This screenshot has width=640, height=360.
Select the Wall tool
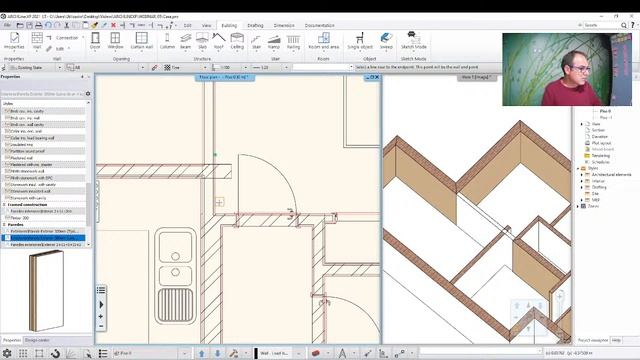coord(37,41)
